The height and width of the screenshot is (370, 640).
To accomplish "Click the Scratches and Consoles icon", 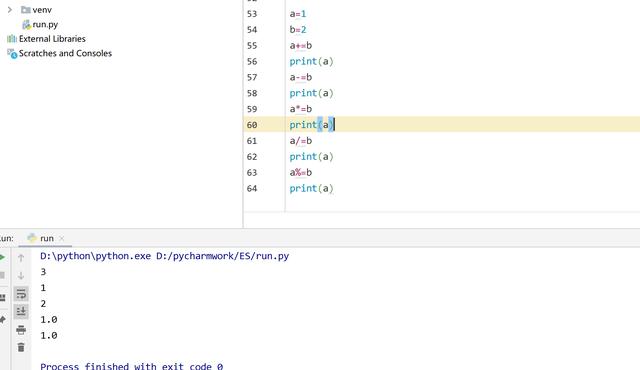I will point(12,53).
